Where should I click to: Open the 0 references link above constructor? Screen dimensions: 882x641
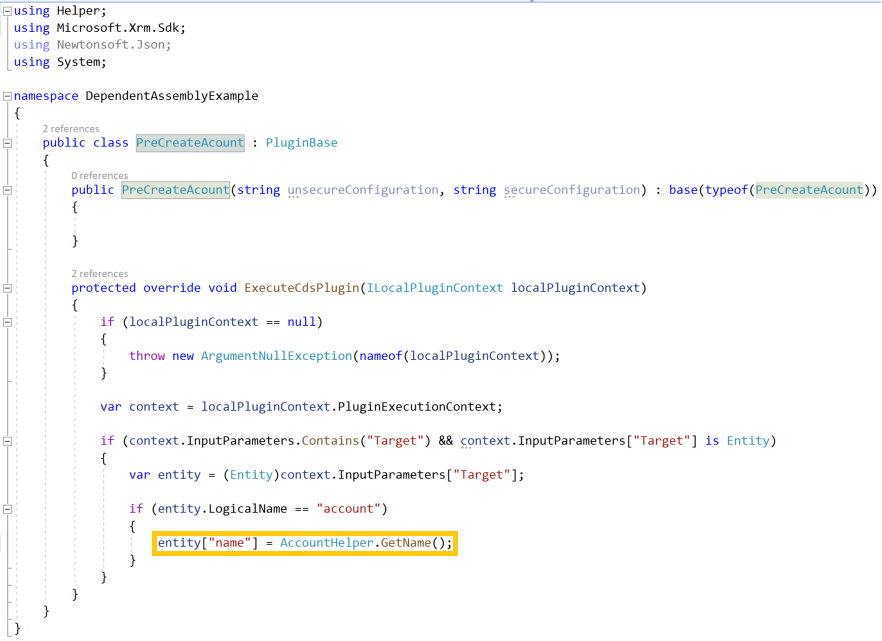tap(100, 176)
